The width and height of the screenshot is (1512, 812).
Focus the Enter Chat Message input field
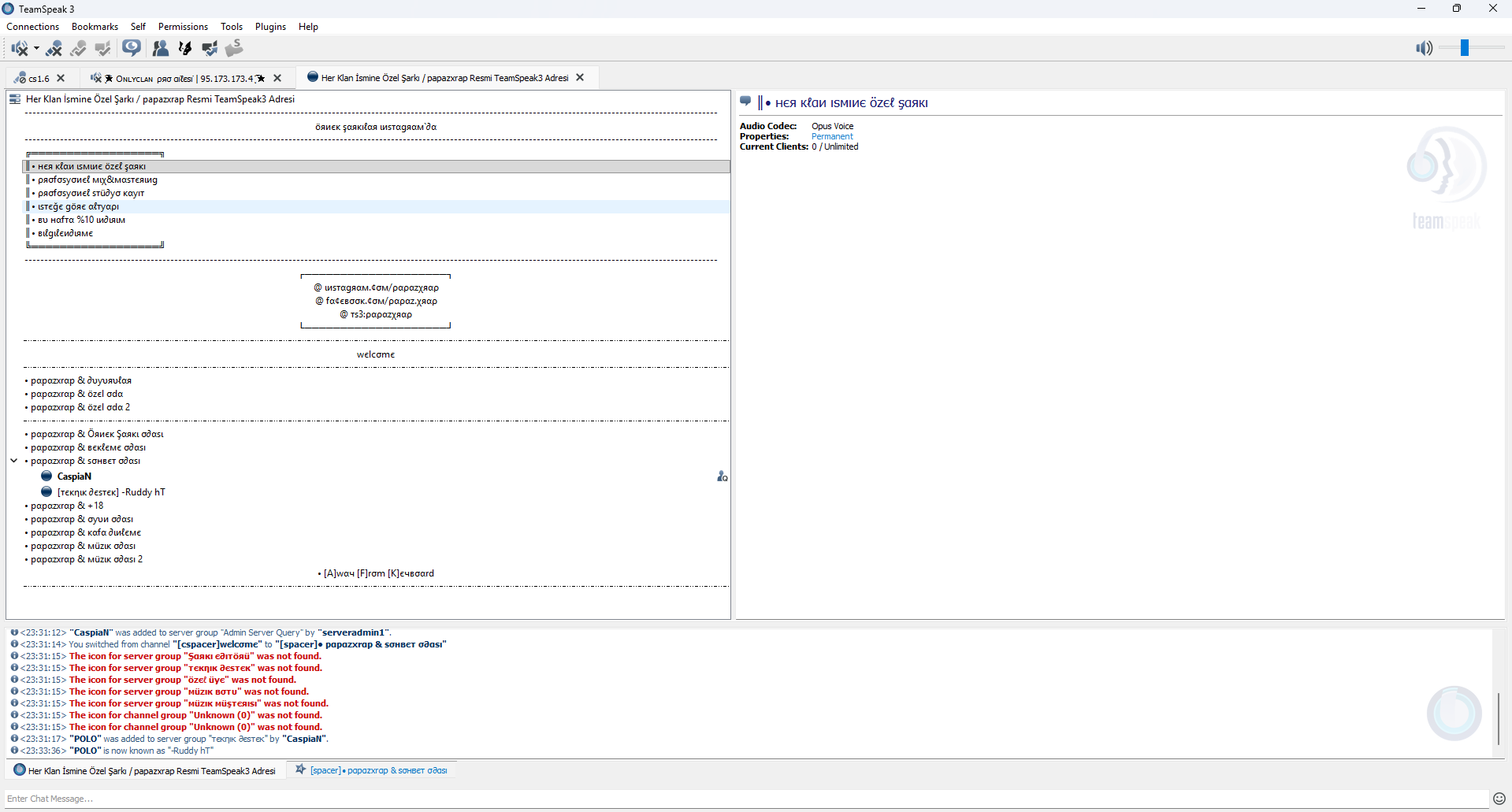(745, 799)
